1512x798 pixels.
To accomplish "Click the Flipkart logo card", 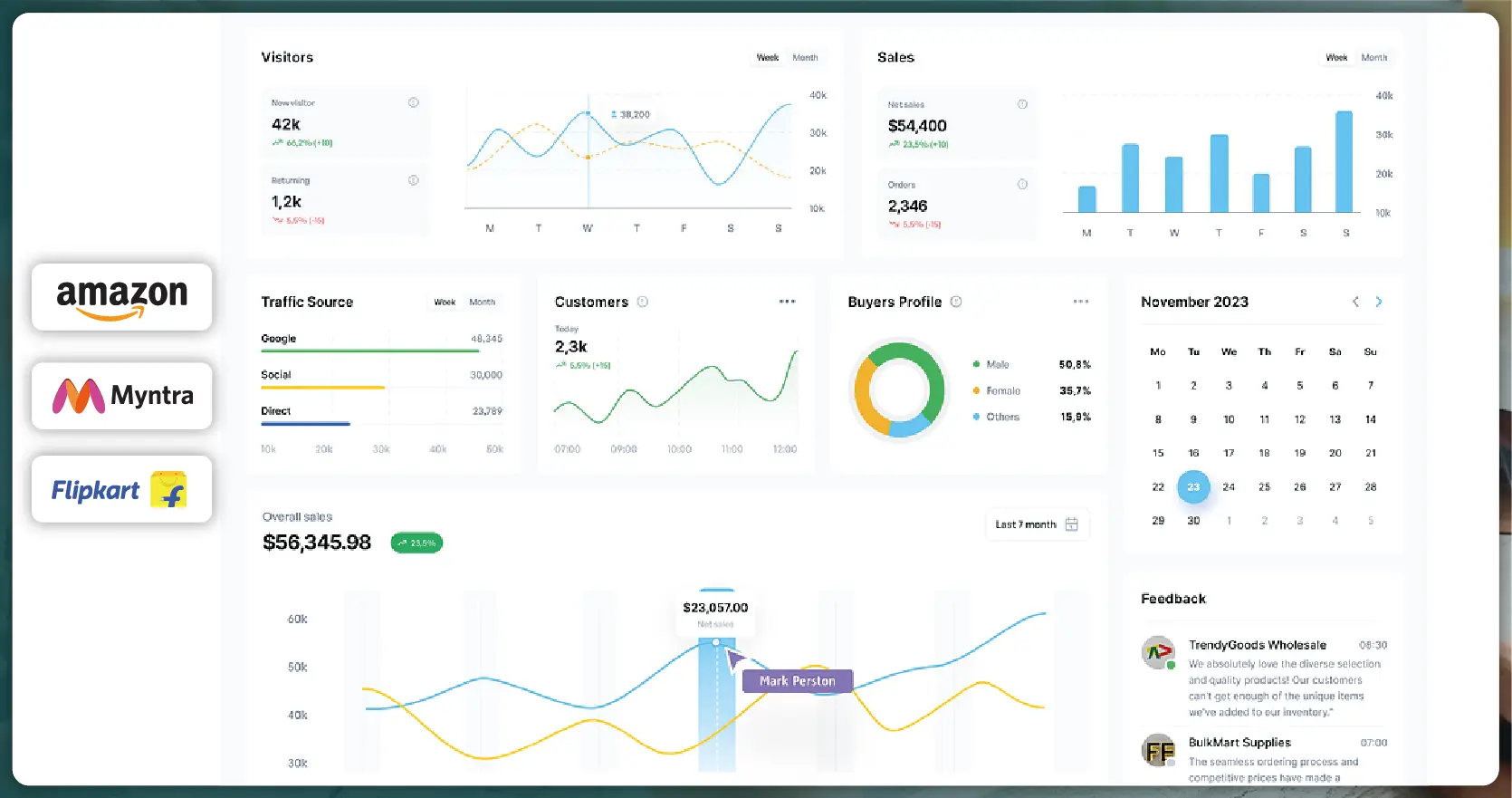I will [121, 489].
